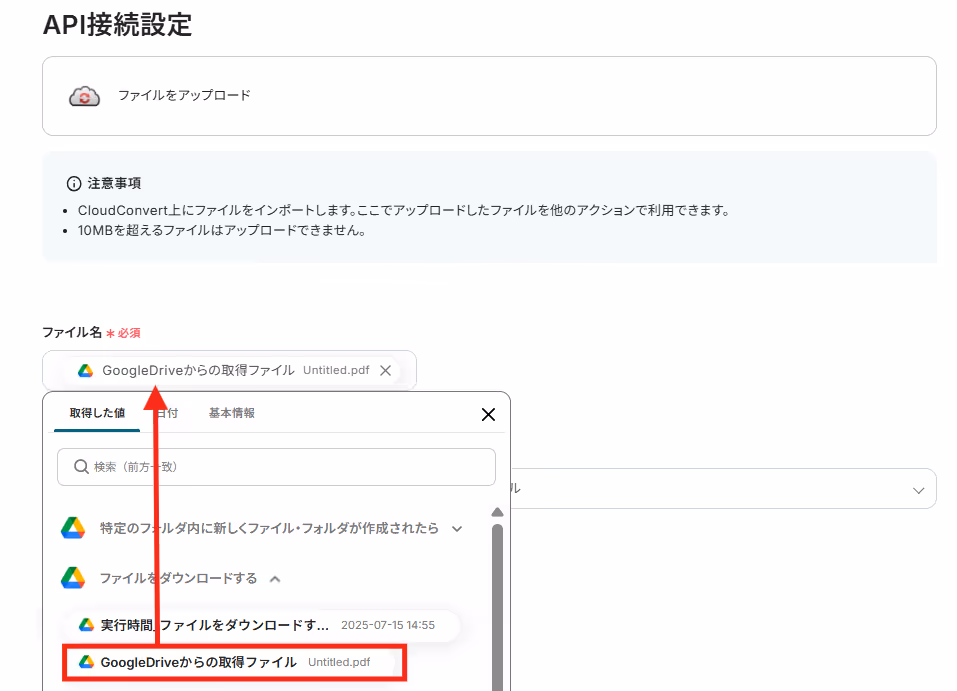This screenshot has height=691, width=957.
Task: Click the magnifier icon in search box
Action: tap(81, 467)
